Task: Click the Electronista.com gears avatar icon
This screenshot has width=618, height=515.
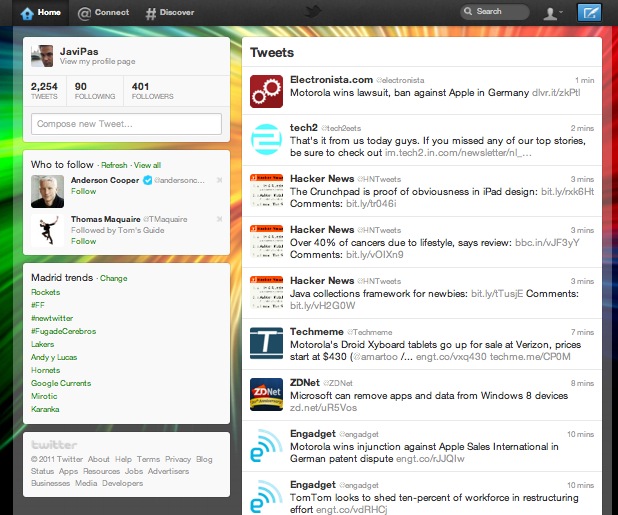Action: coord(266,91)
